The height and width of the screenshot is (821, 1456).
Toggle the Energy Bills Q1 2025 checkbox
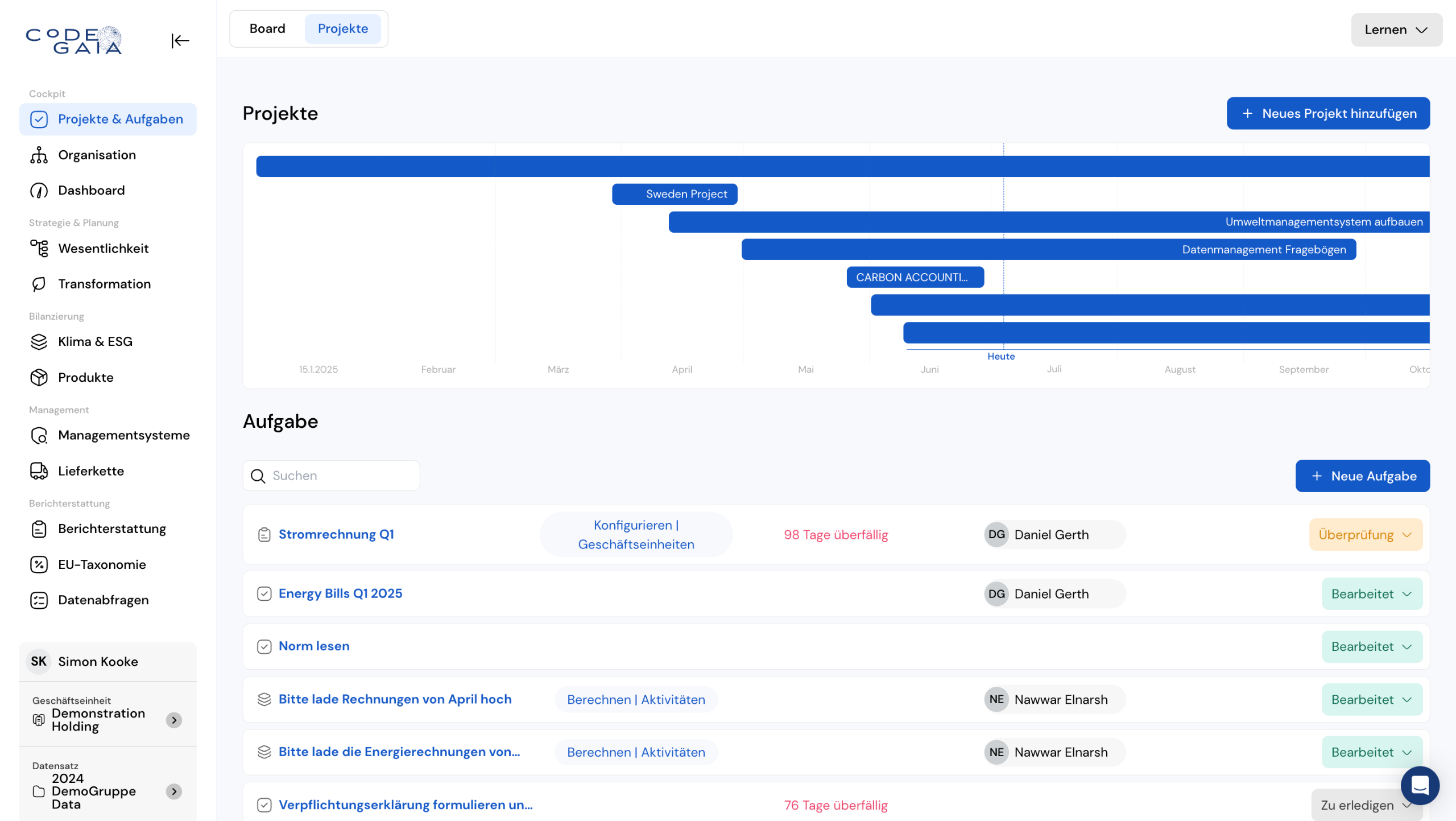[x=264, y=593]
